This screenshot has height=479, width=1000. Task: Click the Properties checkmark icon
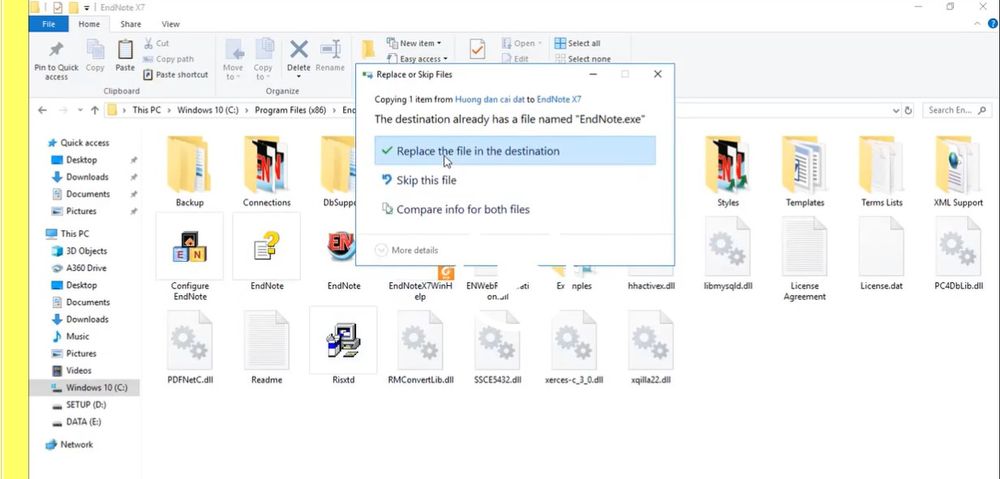(x=477, y=49)
